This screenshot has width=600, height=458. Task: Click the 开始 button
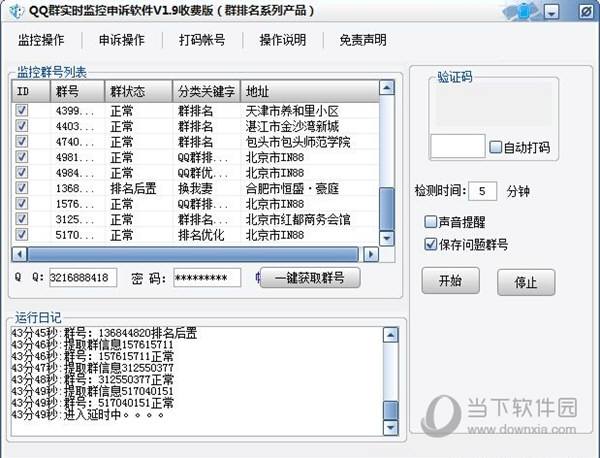click(x=450, y=281)
